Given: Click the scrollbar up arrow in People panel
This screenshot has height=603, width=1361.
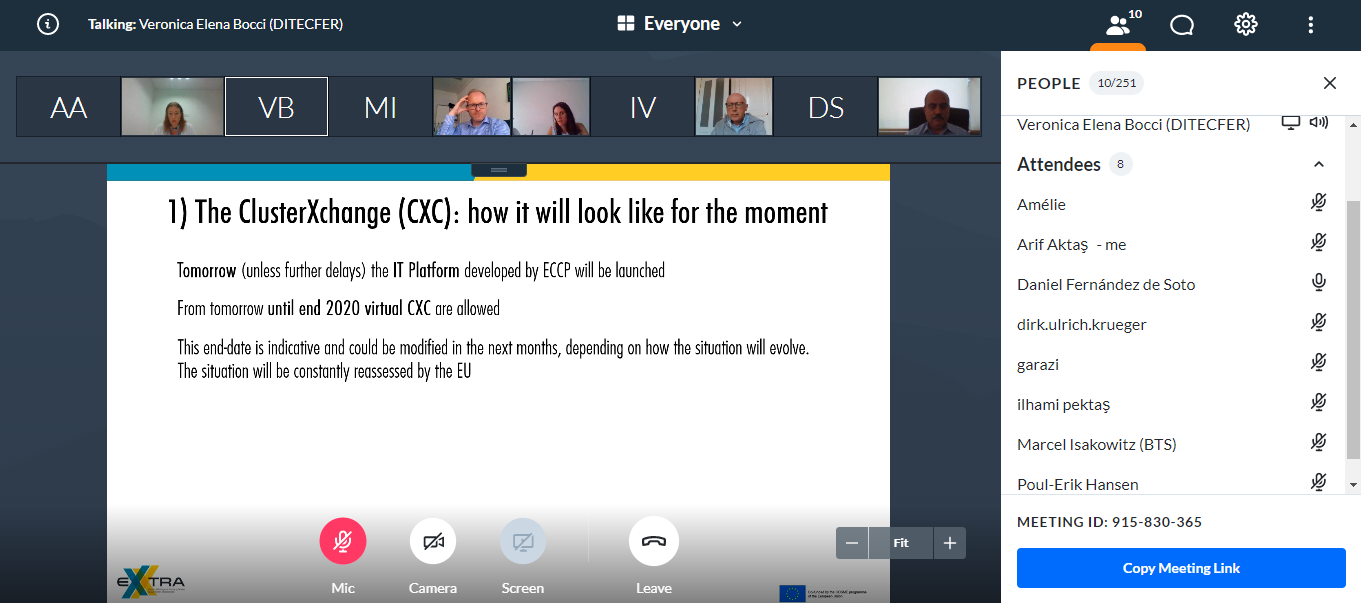Looking at the screenshot, I should pyautogui.click(x=1354, y=123).
